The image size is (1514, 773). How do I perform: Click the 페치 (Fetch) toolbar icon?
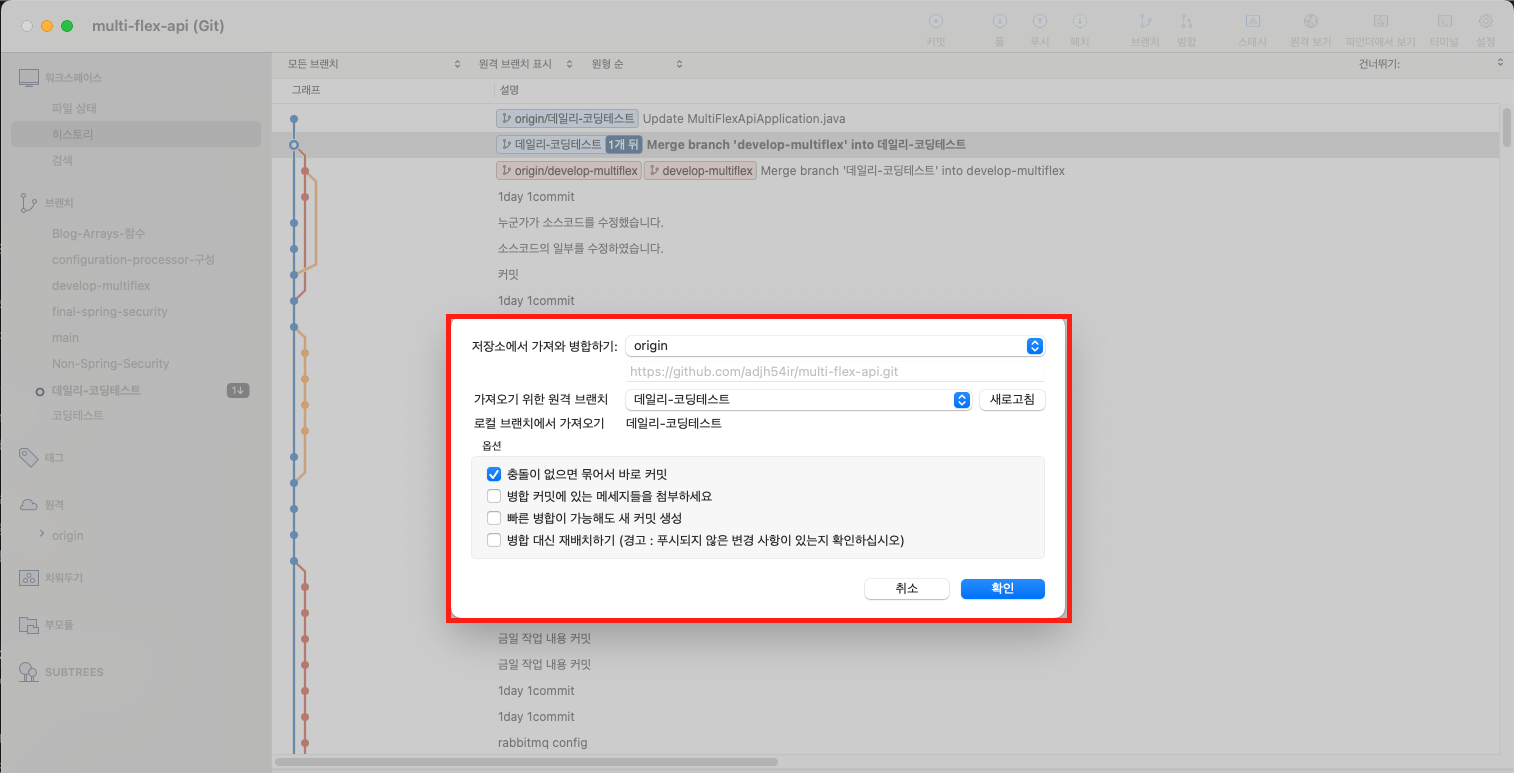coord(1079,21)
